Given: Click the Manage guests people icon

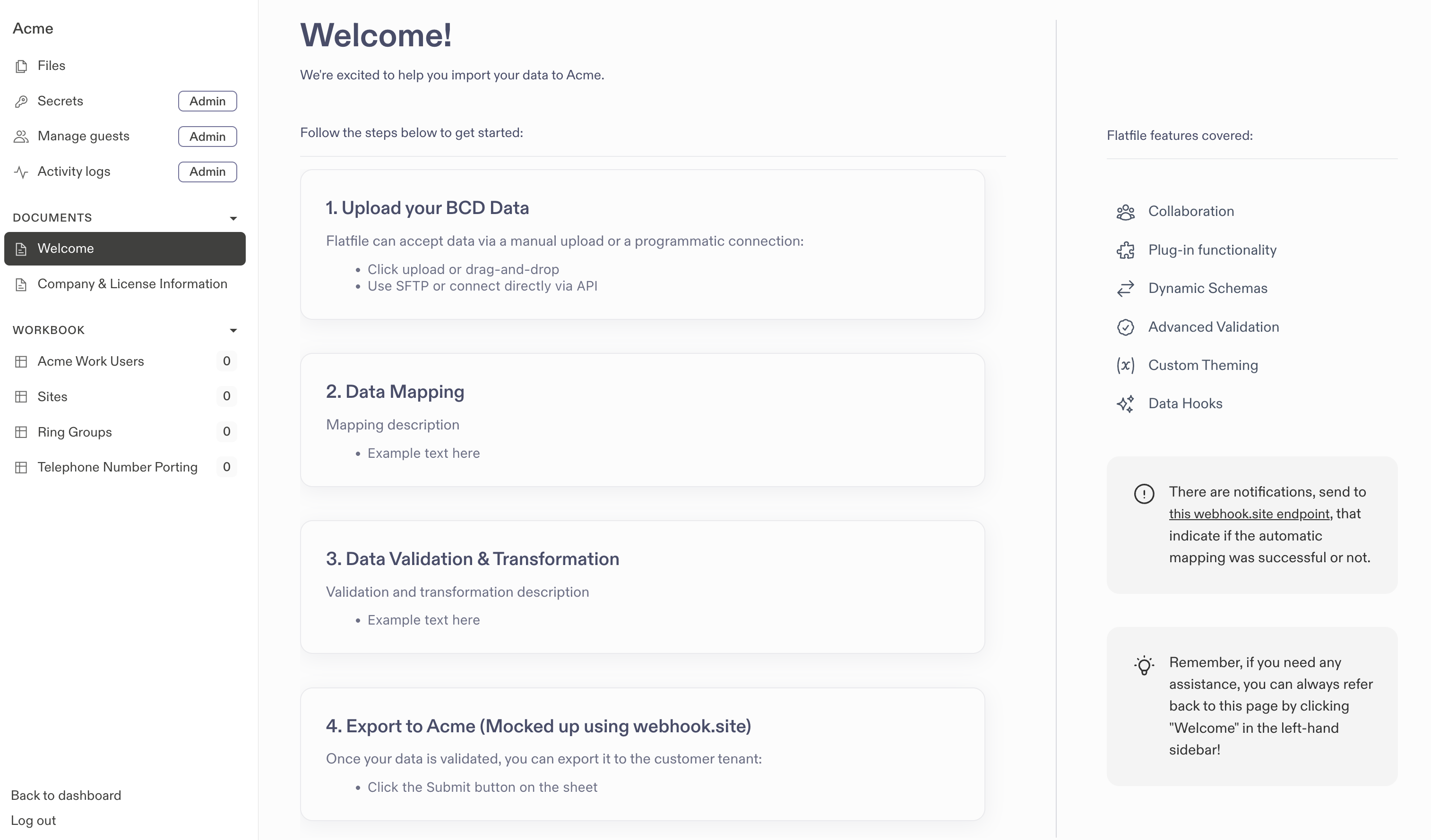Looking at the screenshot, I should tap(21, 137).
